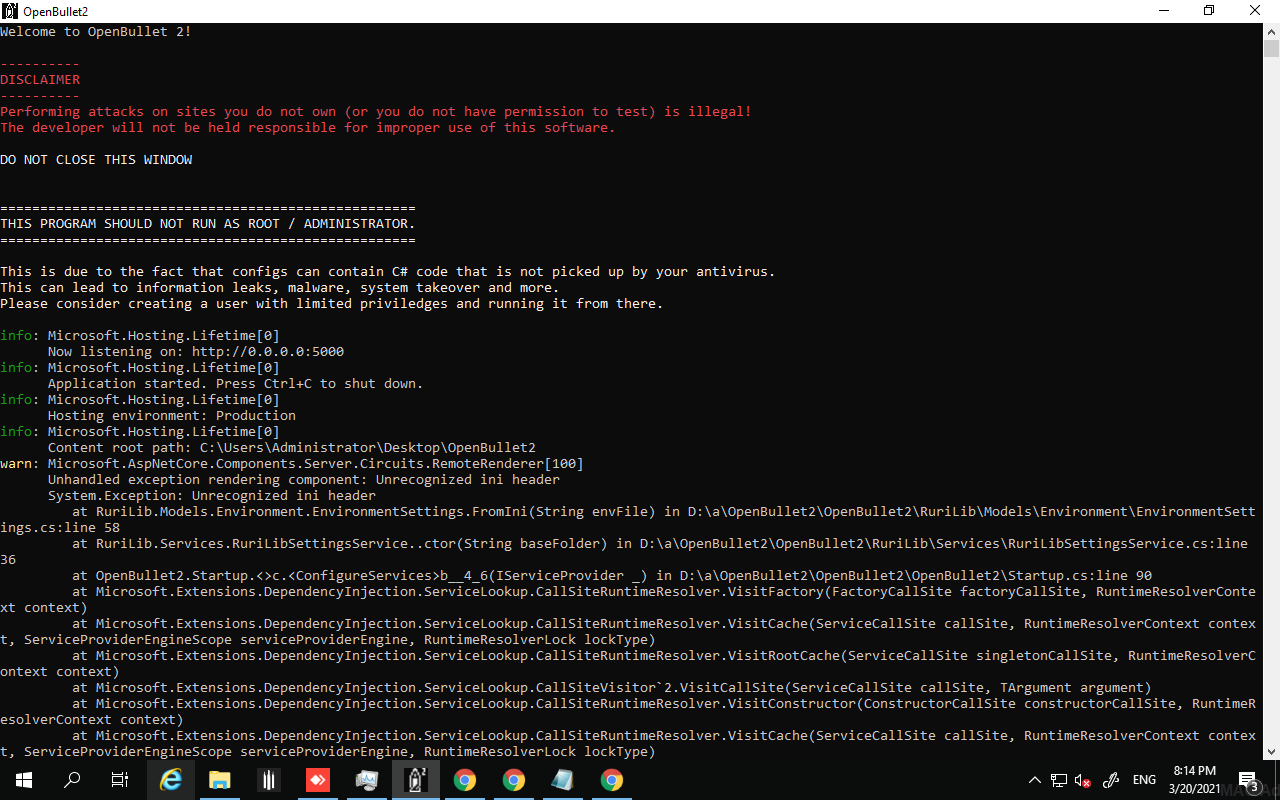The height and width of the screenshot is (800, 1280).
Task: Click the red 'DISCLAIMER' text
Action: (40, 80)
